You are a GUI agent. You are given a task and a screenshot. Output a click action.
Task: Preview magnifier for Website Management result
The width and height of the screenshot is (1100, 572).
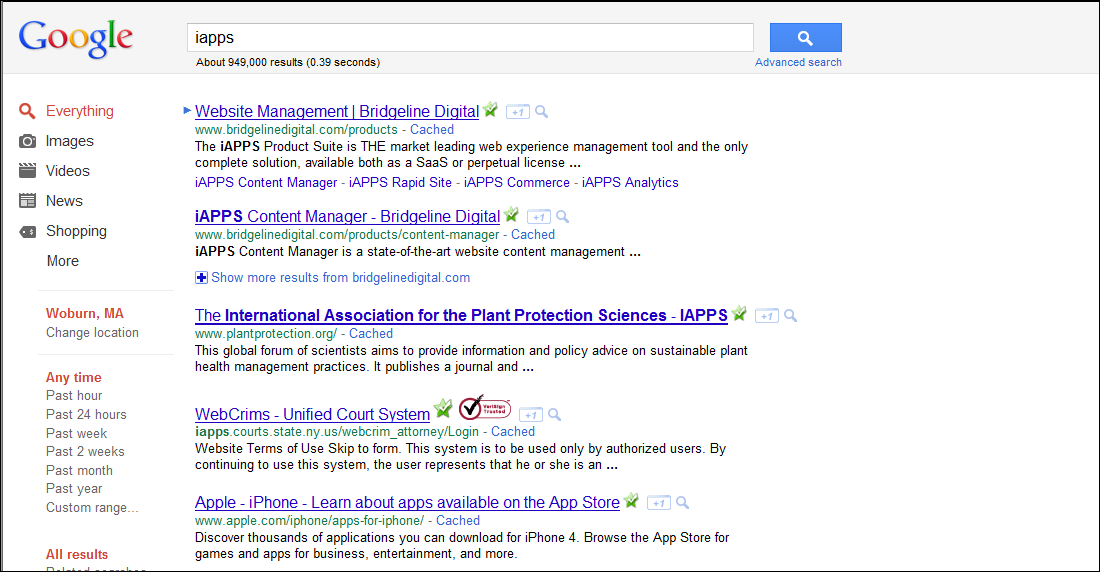point(542,112)
